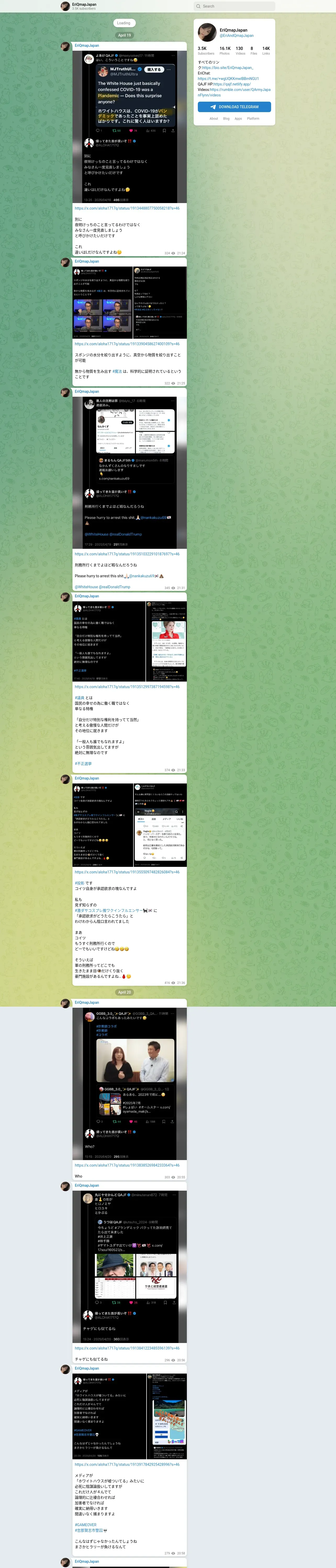
Task: Click the 3.5K Subscribers counter
Action: tap(206, 50)
